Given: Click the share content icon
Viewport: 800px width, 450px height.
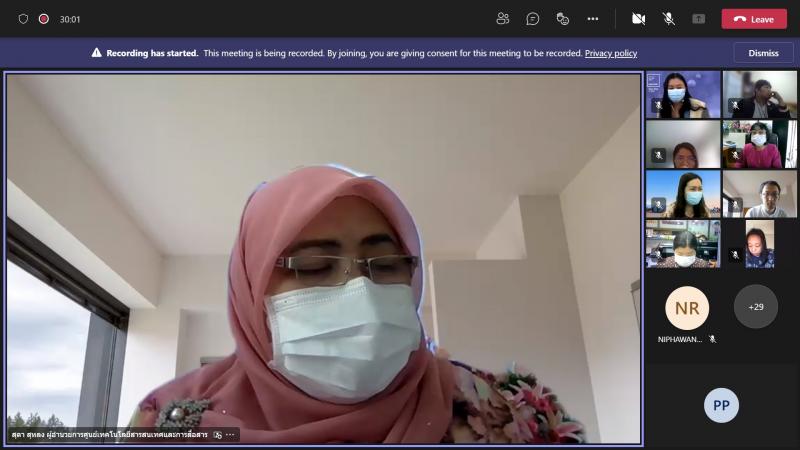Looking at the screenshot, I should [698, 19].
